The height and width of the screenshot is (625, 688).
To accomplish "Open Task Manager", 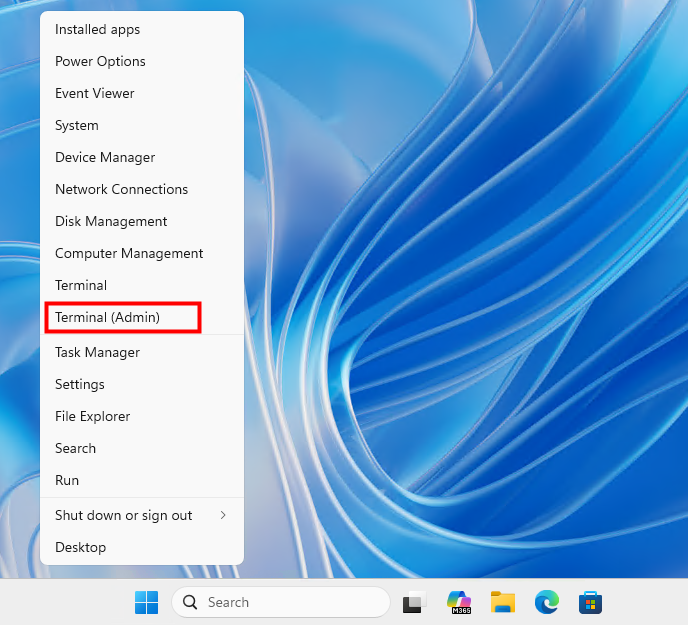I will (x=142, y=352).
